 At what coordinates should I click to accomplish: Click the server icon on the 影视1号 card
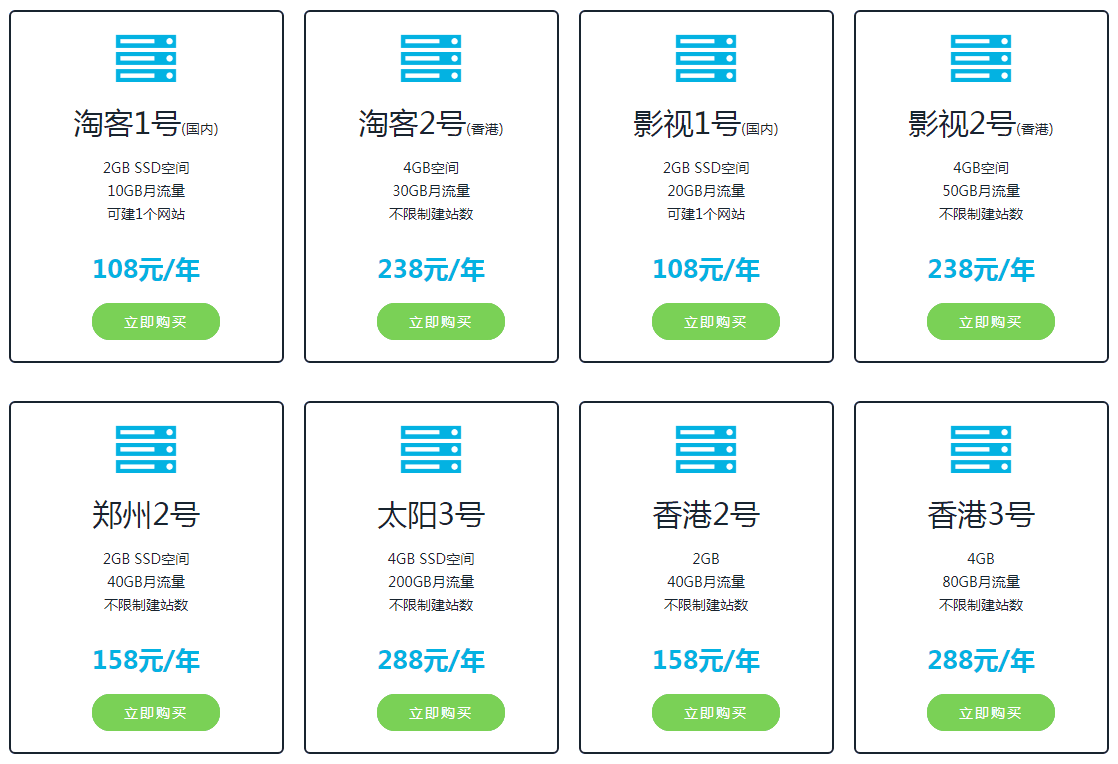pos(706,58)
